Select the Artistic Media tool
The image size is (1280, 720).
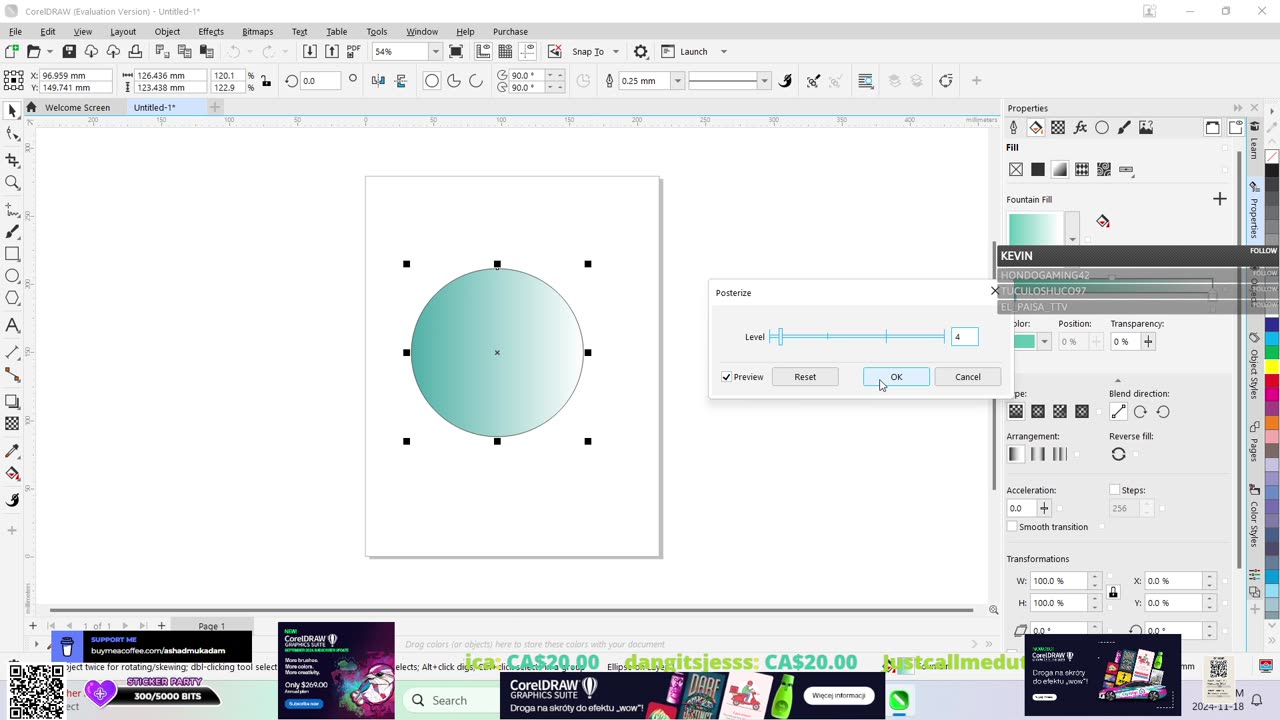[x=12, y=232]
